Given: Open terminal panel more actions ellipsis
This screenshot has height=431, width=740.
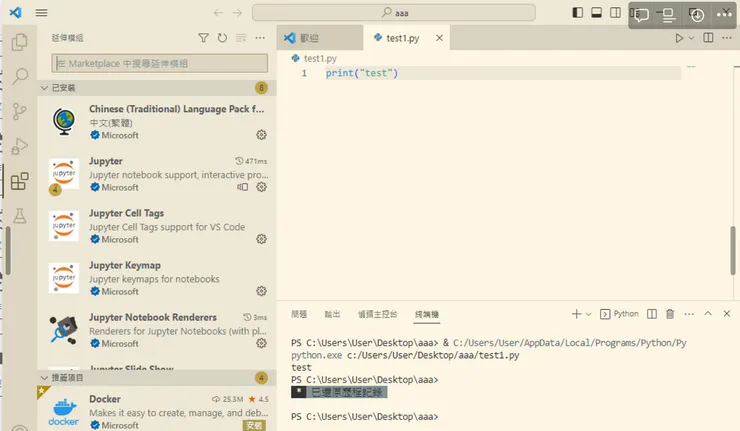Looking at the screenshot, I should (689, 314).
